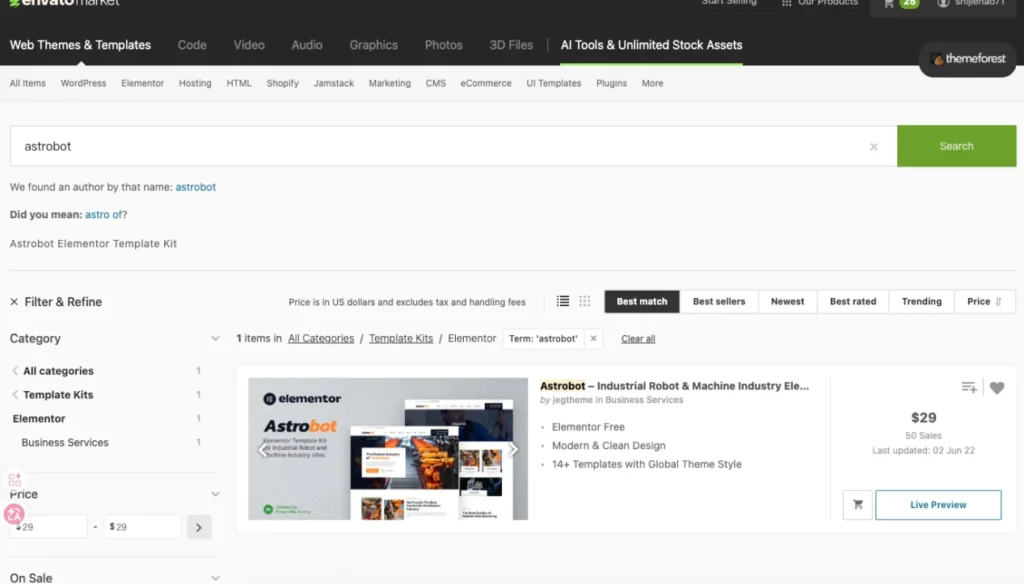Click the Envato Market logo

pyautogui.click(x=64, y=3)
